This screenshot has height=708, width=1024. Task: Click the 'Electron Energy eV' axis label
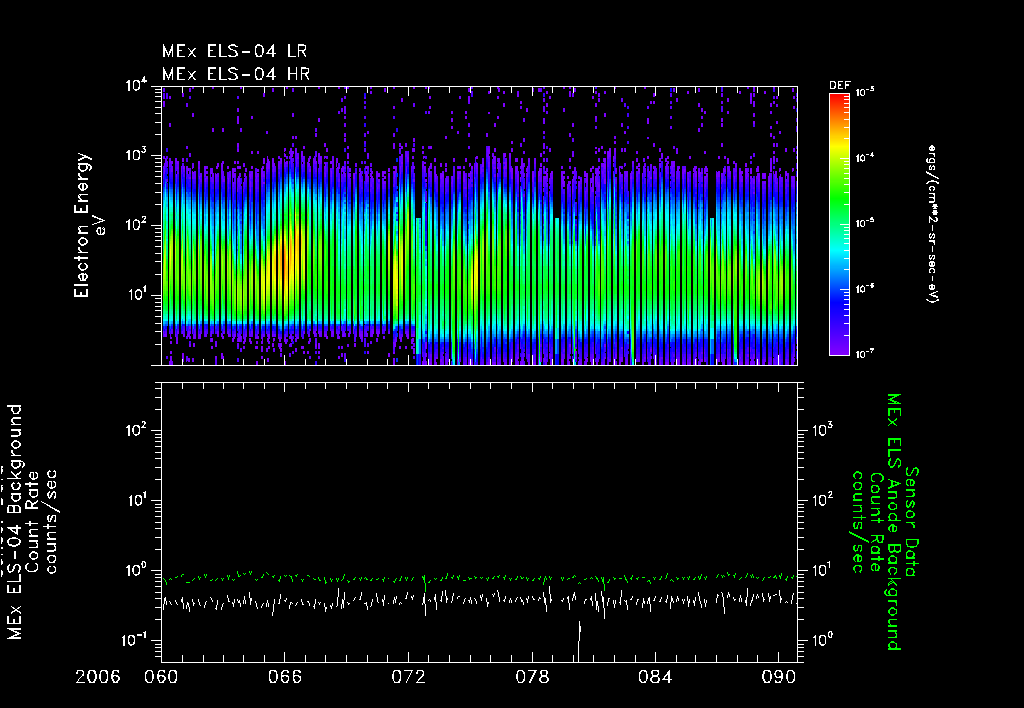(x=89, y=225)
